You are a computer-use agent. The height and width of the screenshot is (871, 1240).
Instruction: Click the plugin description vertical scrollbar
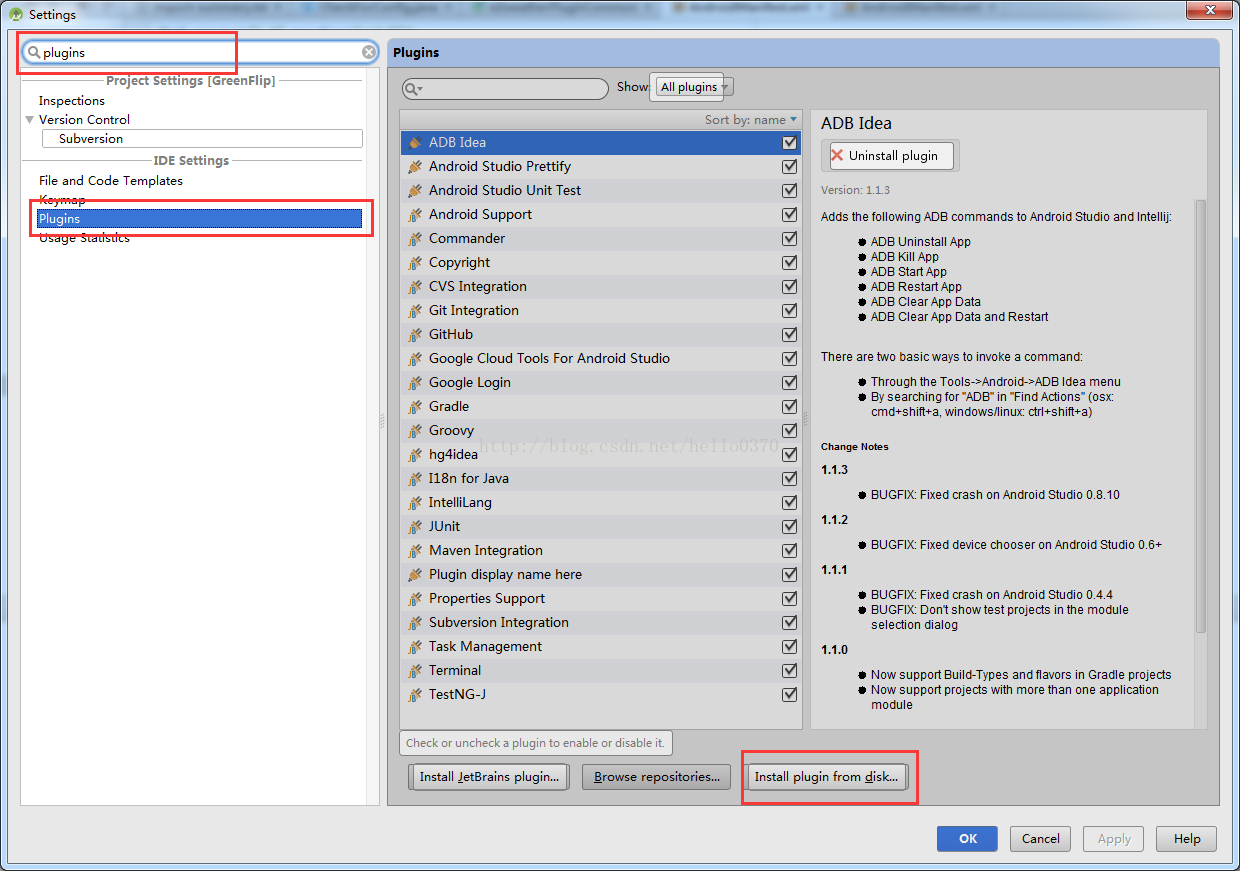click(1201, 415)
